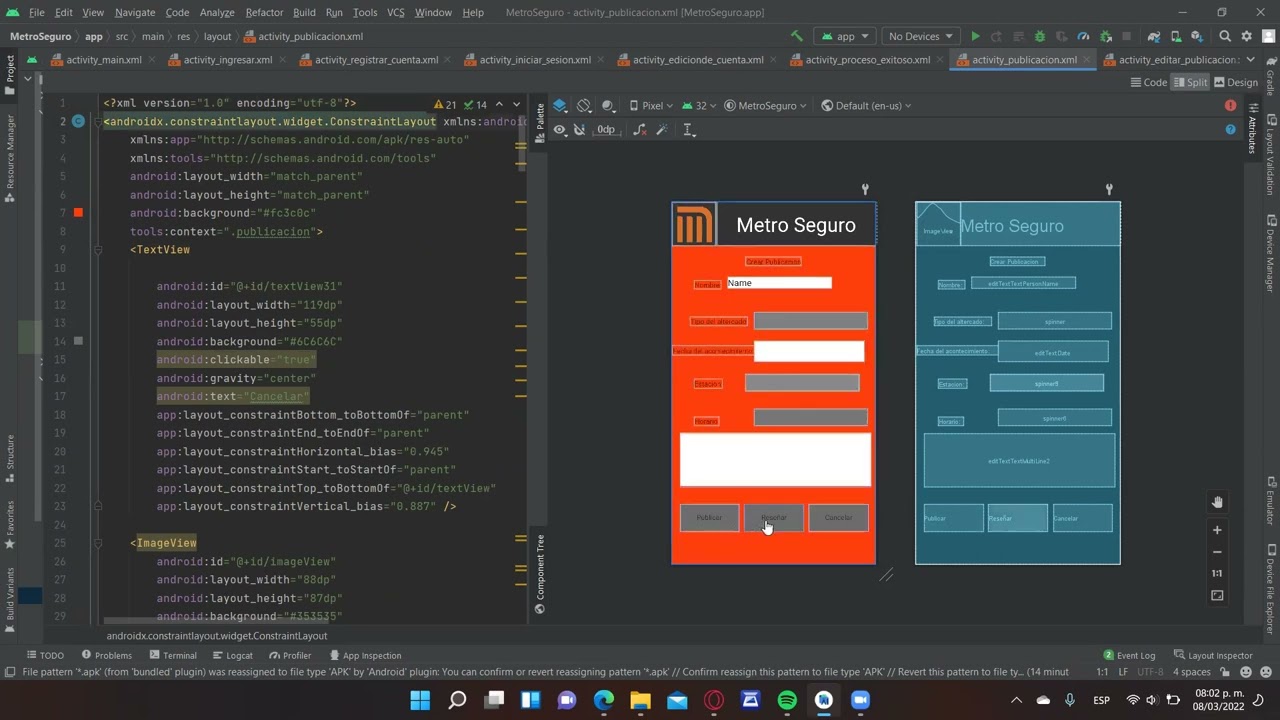Switch to Code view mode
The image size is (1280, 720).
click(1149, 82)
